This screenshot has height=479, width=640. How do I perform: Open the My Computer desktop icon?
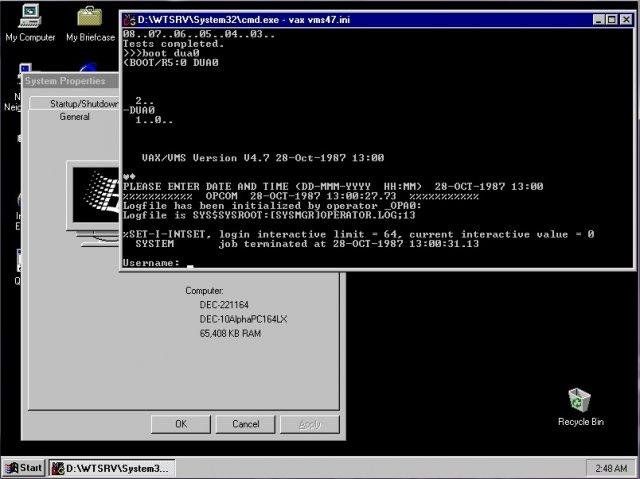30,23
